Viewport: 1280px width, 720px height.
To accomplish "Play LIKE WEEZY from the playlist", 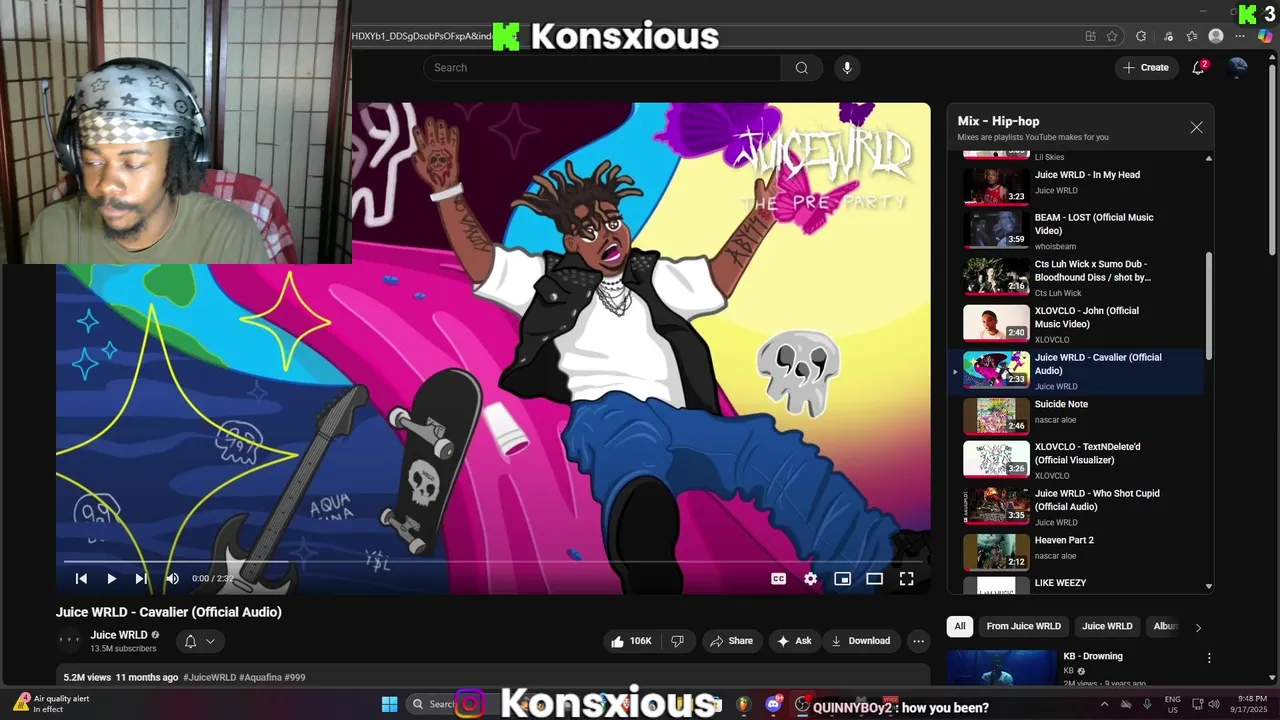I will (1078, 584).
